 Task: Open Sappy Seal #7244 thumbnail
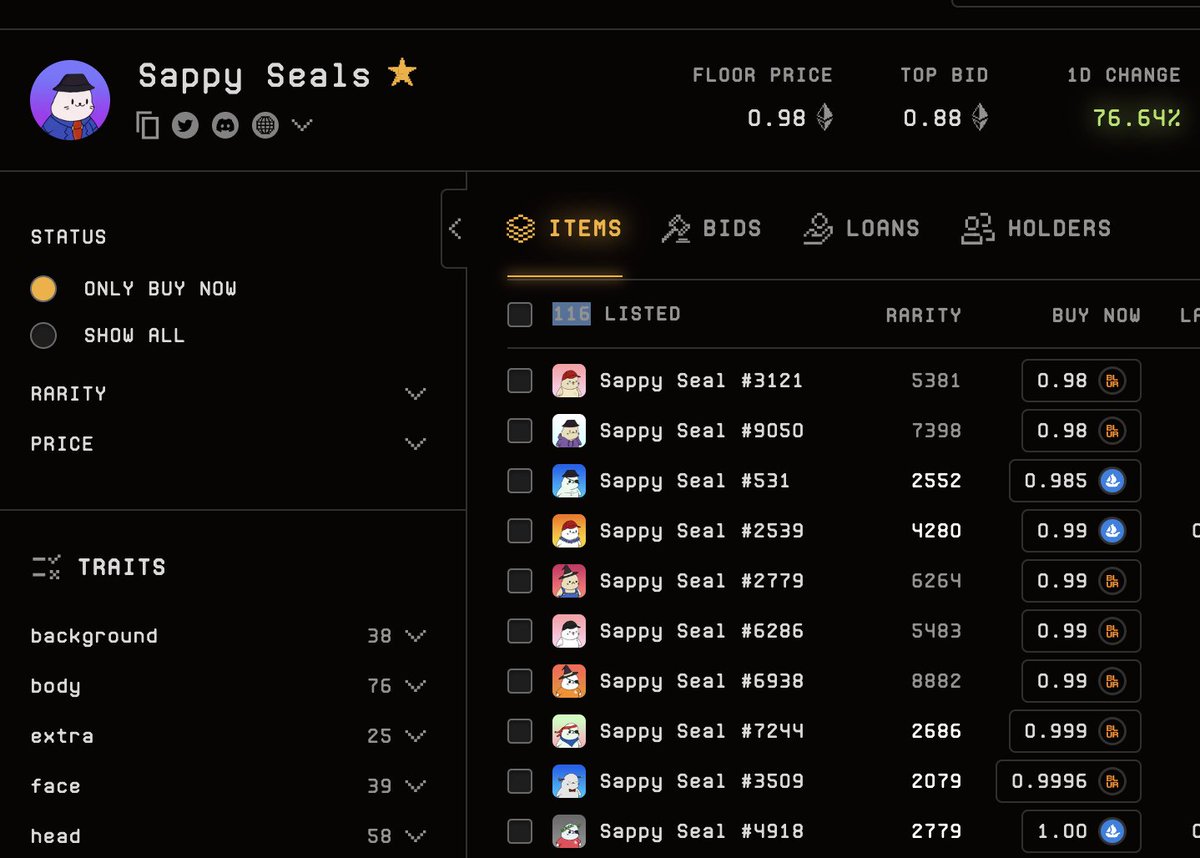[569, 731]
